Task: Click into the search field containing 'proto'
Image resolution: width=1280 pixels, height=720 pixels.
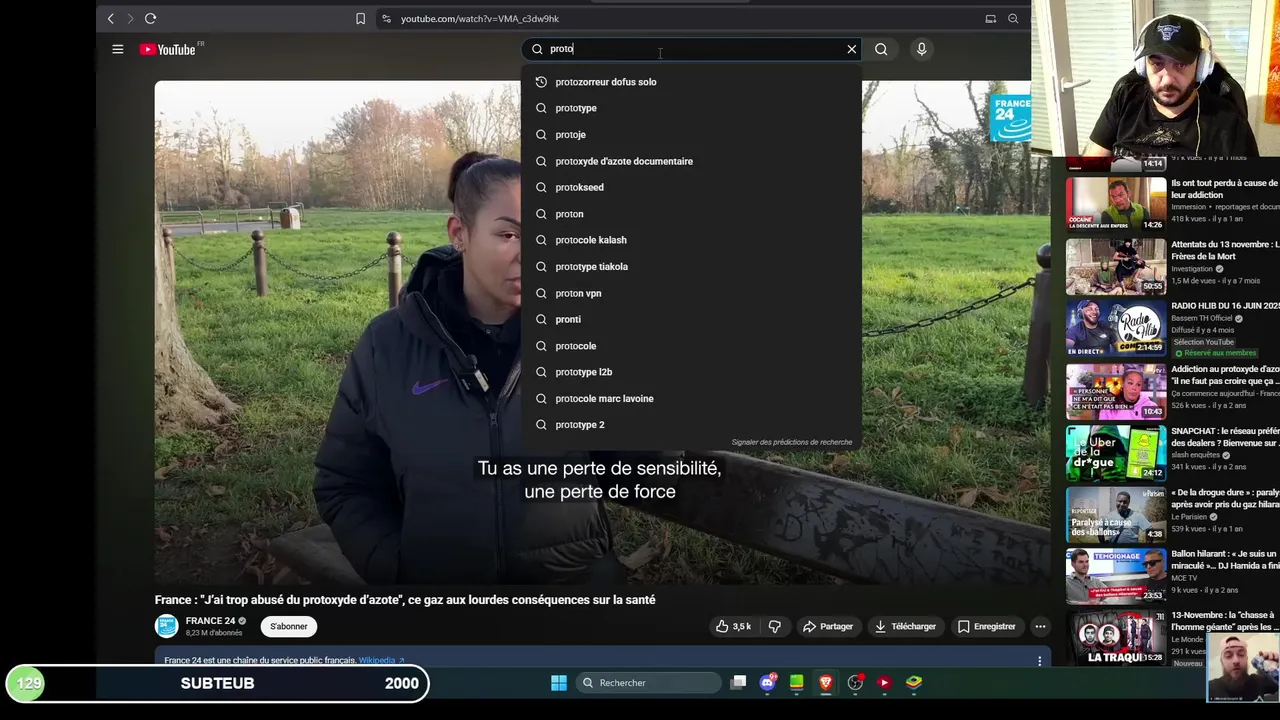Action: click(x=690, y=49)
